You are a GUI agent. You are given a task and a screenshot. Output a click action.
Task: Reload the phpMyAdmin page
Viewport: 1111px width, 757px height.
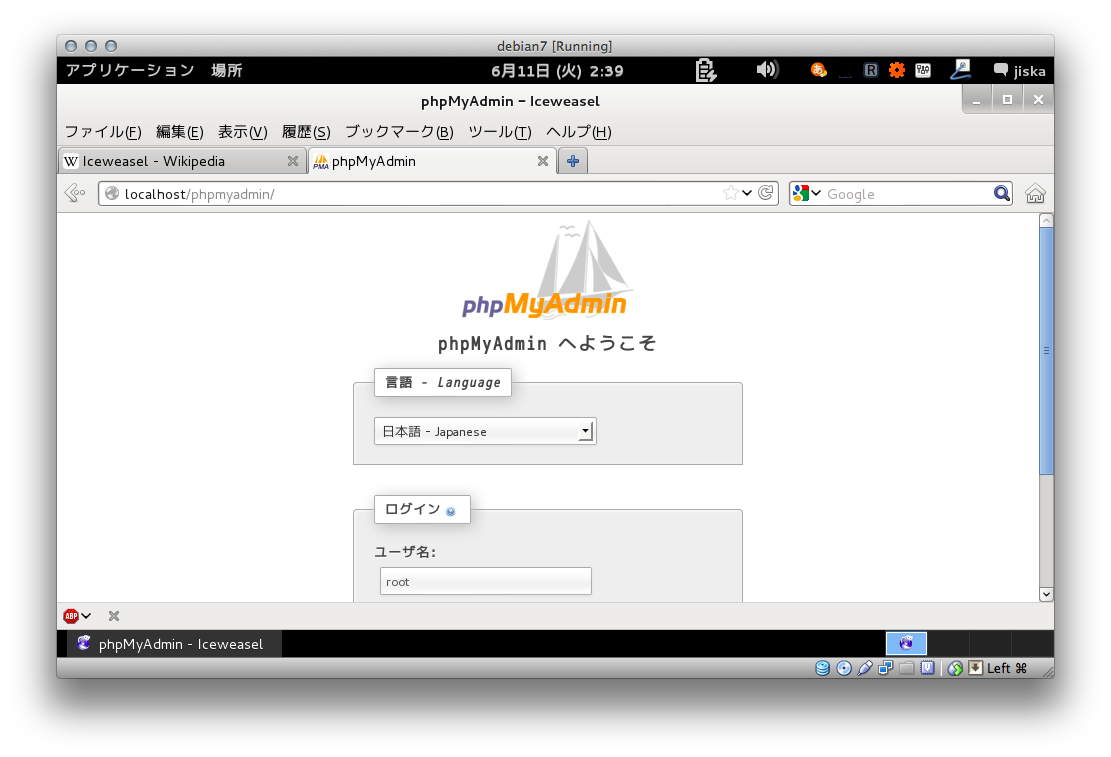[765, 193]
